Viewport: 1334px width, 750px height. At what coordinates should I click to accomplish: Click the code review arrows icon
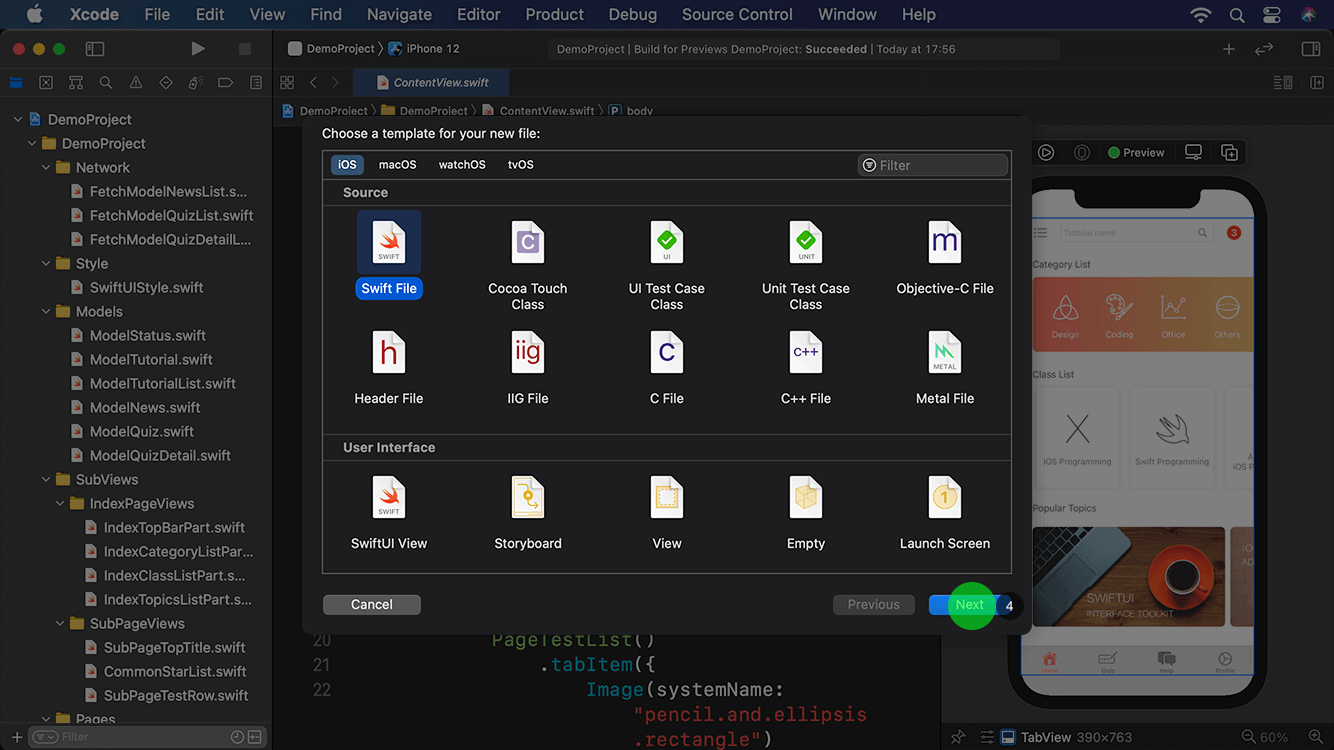(1264, 48)
